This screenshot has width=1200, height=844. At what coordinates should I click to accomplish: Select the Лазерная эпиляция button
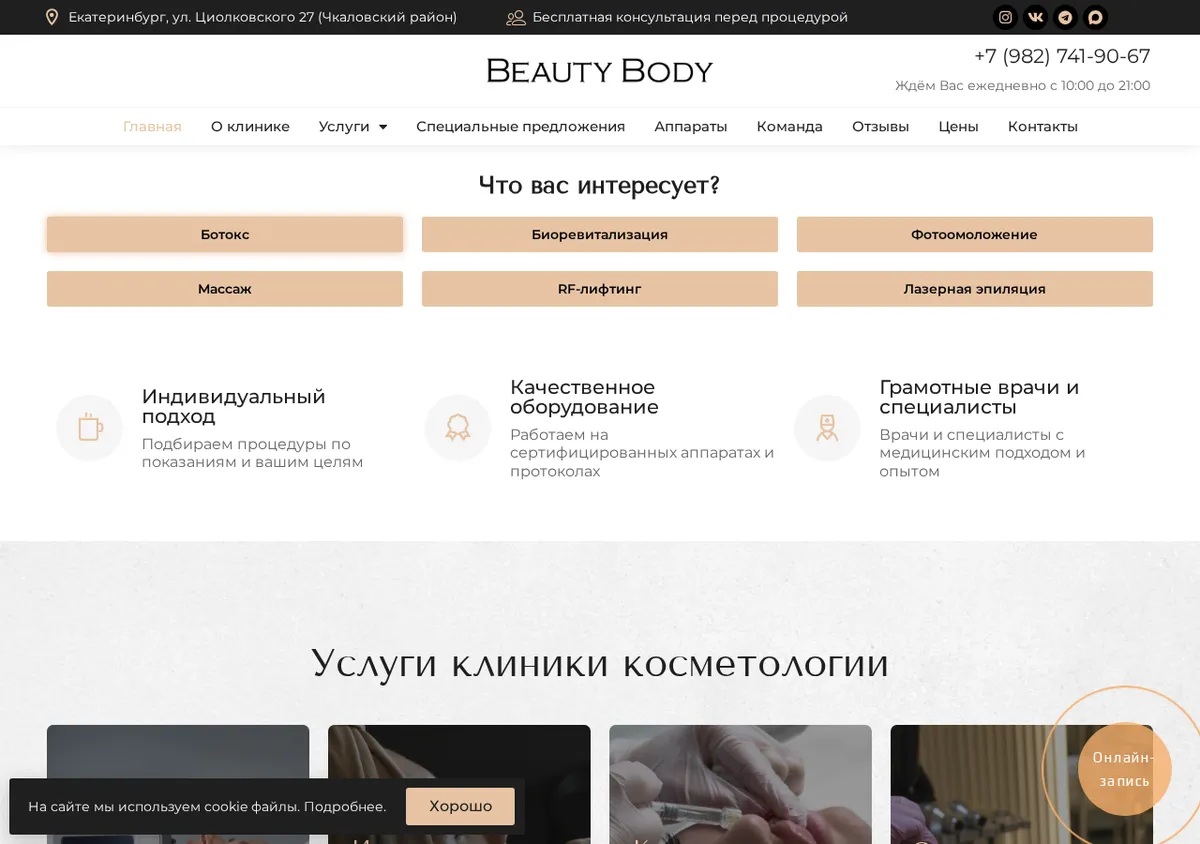click(975, 289)
